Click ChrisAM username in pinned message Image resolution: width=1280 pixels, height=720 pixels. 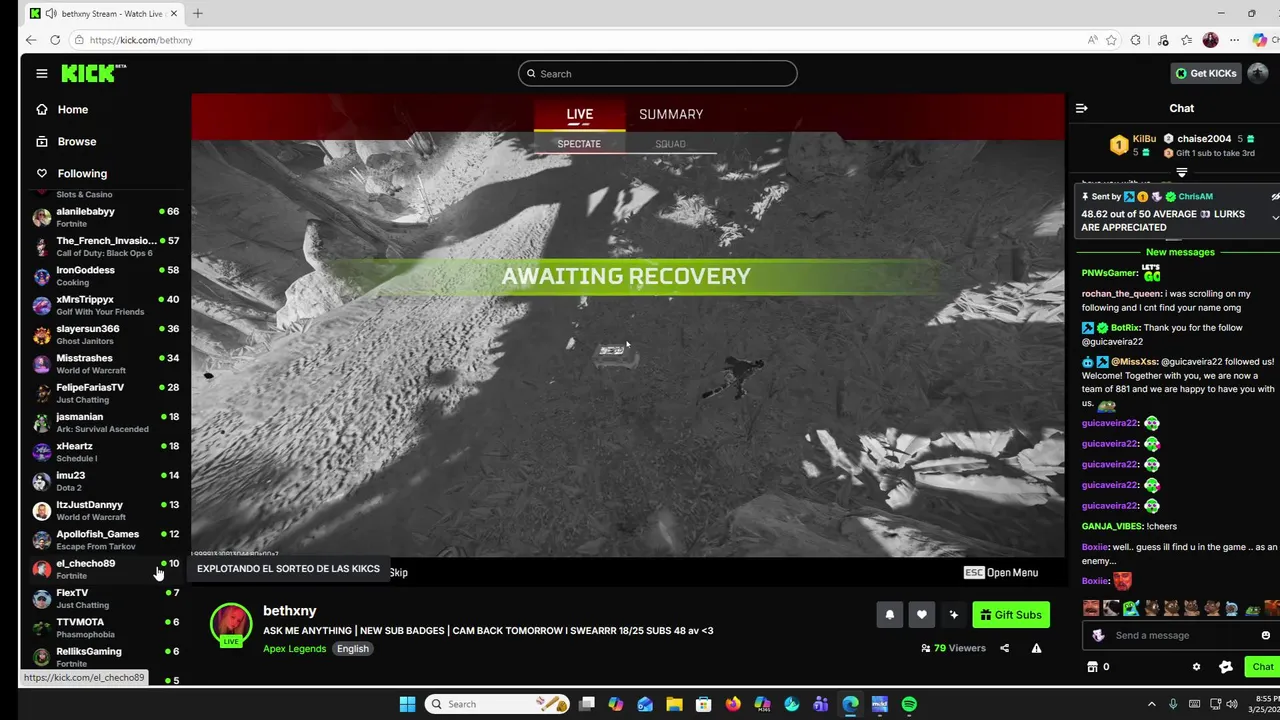tap(1195, 197)
